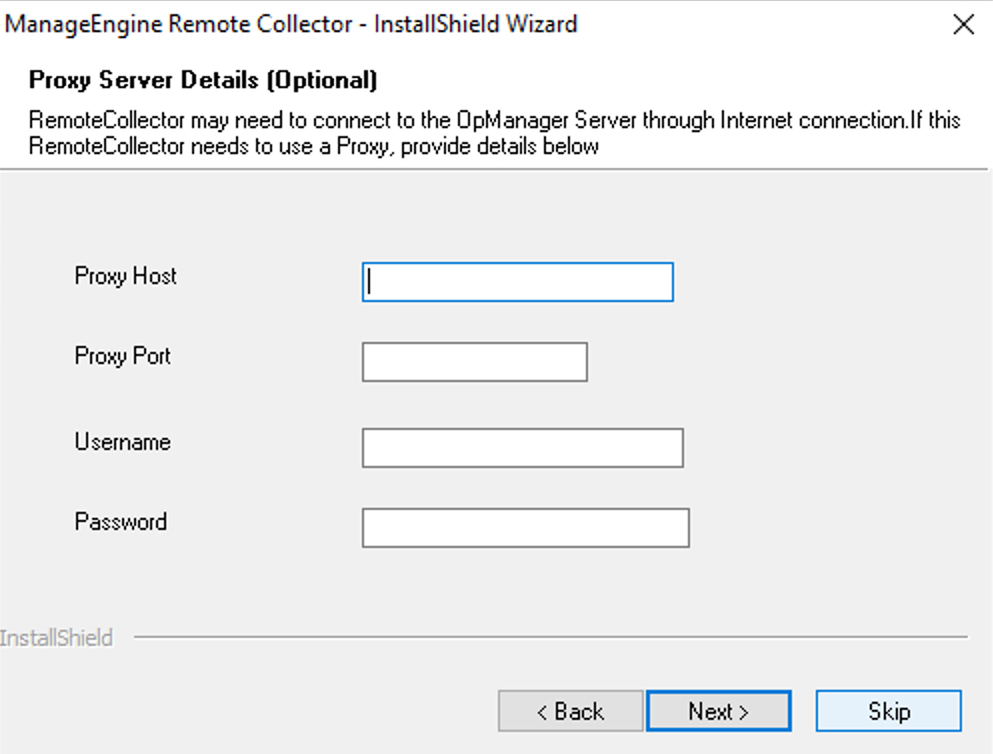Click the Proxy Host input field
The height and width of the screenshot is (754, 993).
[x=517, y=282]
